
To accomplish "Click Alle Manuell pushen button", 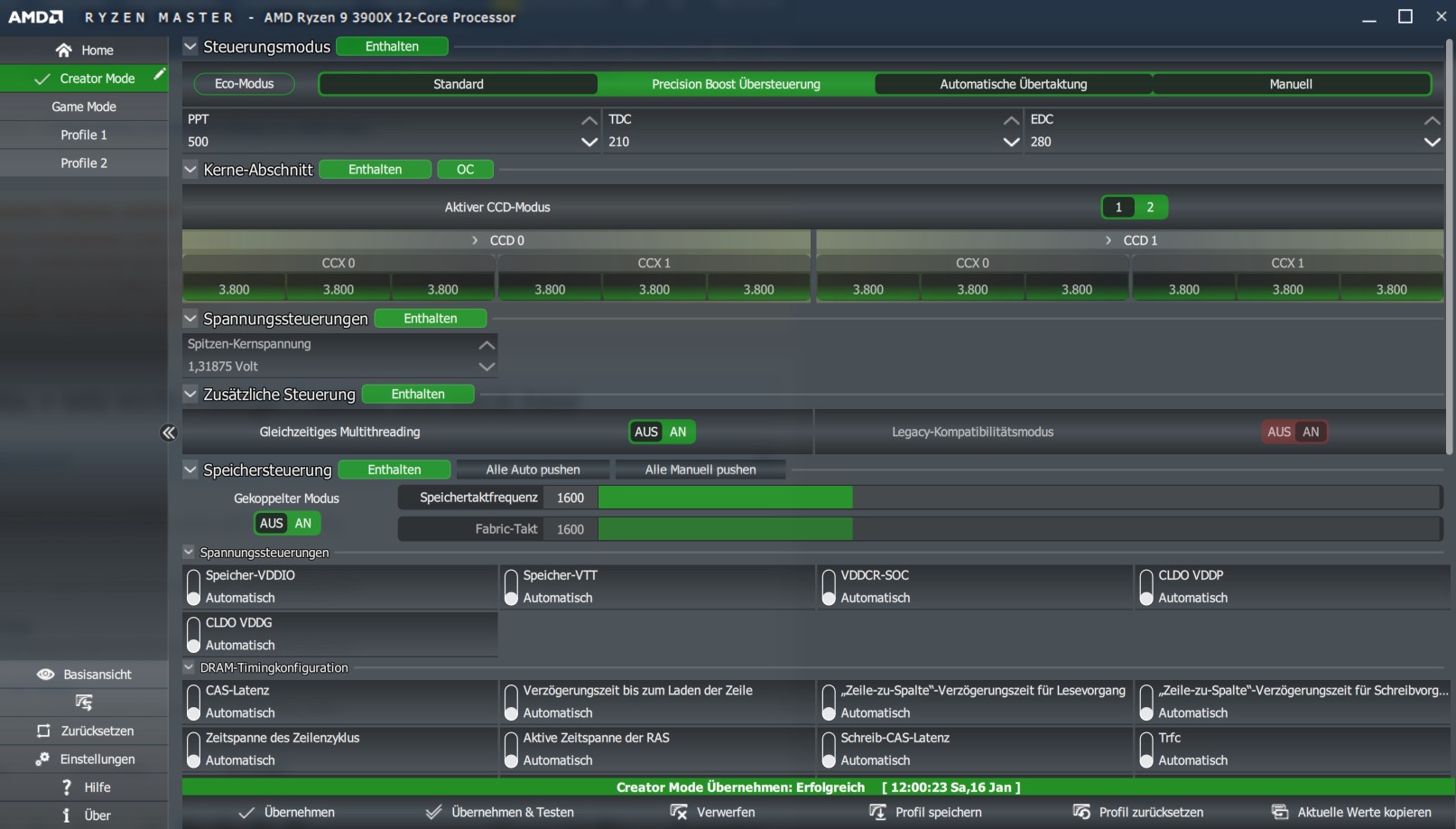I will pos(700,470).
